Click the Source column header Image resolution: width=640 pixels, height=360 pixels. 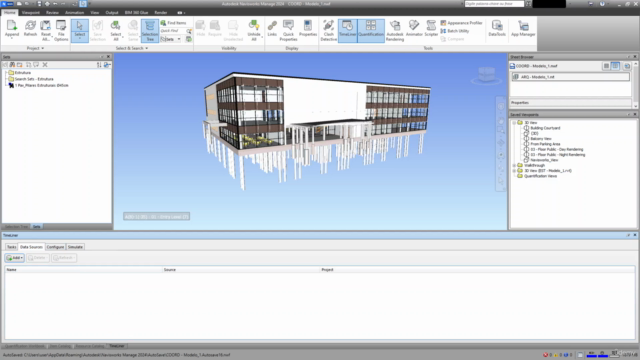coord(241,270)
